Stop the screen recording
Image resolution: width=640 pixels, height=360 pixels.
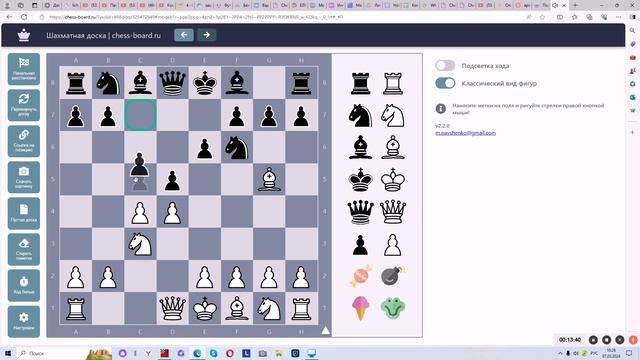point(607,340)
